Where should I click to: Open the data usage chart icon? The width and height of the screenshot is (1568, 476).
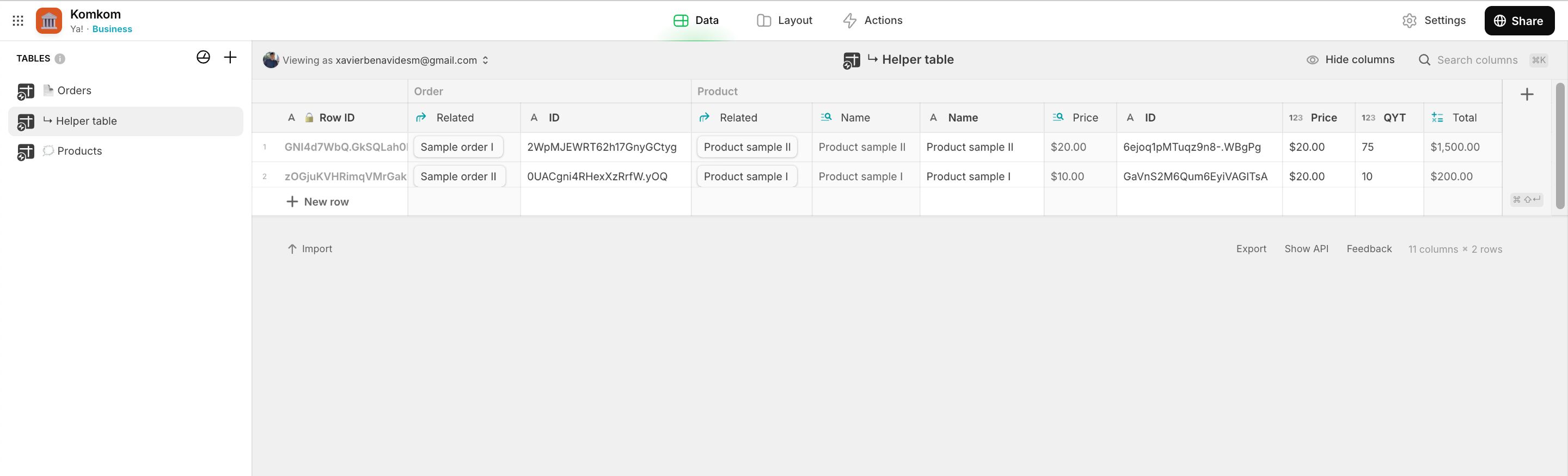click(203, 58)
